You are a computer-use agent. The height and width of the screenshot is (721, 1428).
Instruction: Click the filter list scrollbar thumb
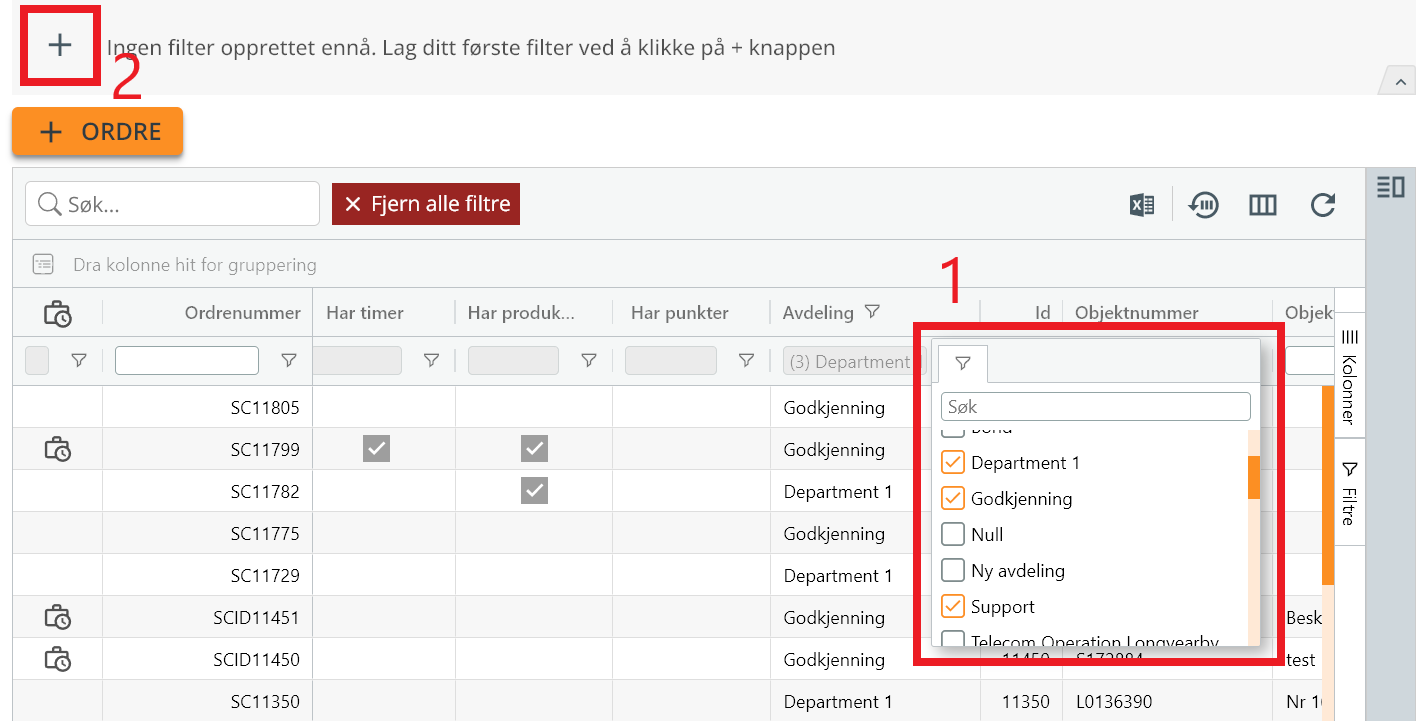pos(1253,477)
